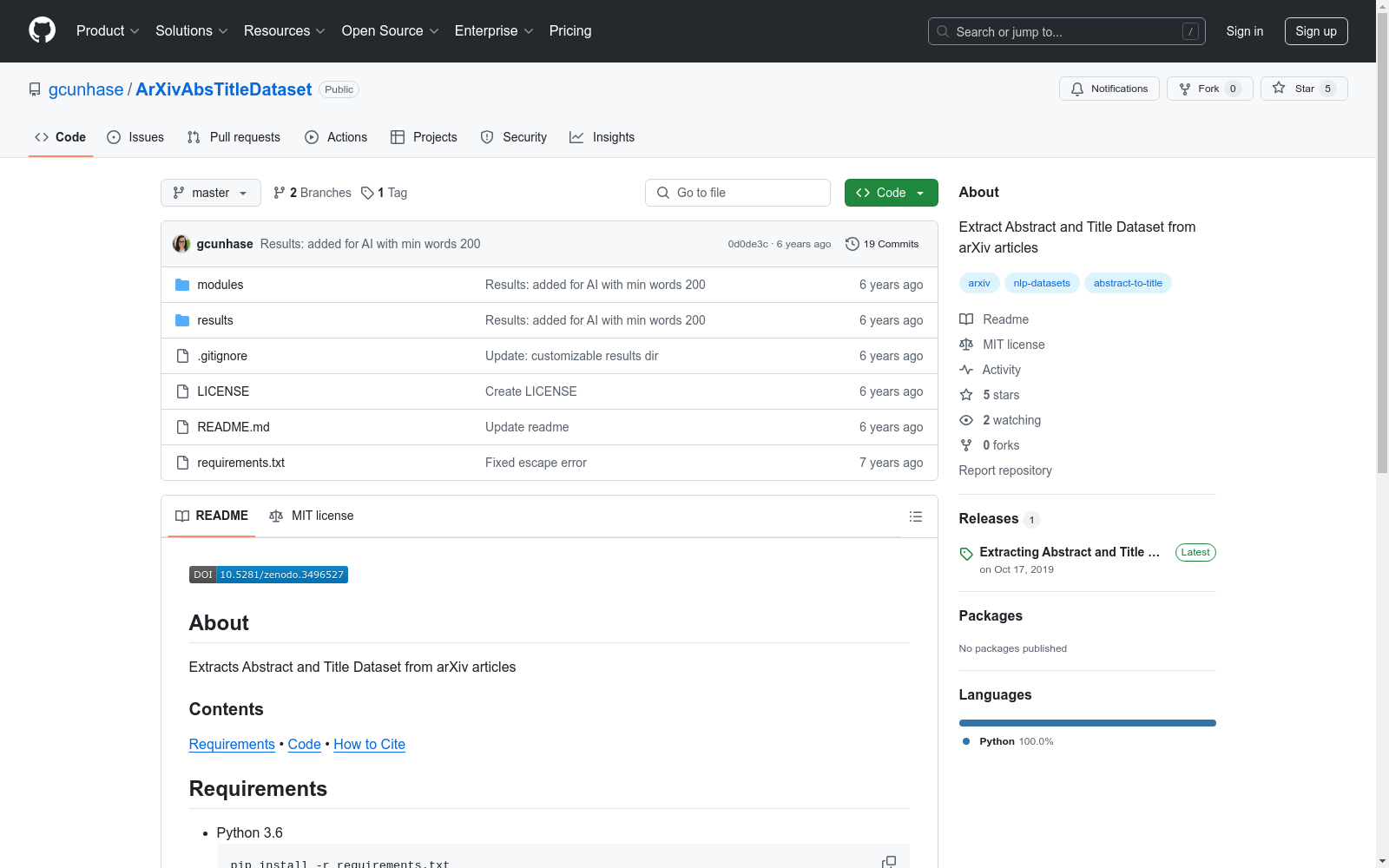Switch to the Actions tab
Screen dimensions: 1389x868
pyautogui.click(x=336, y=137)
